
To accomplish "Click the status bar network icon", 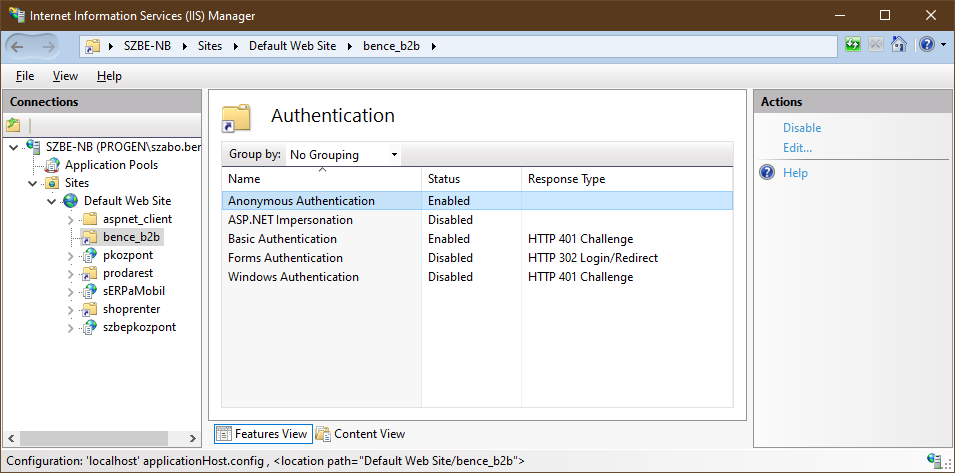I will coord(935,461).
